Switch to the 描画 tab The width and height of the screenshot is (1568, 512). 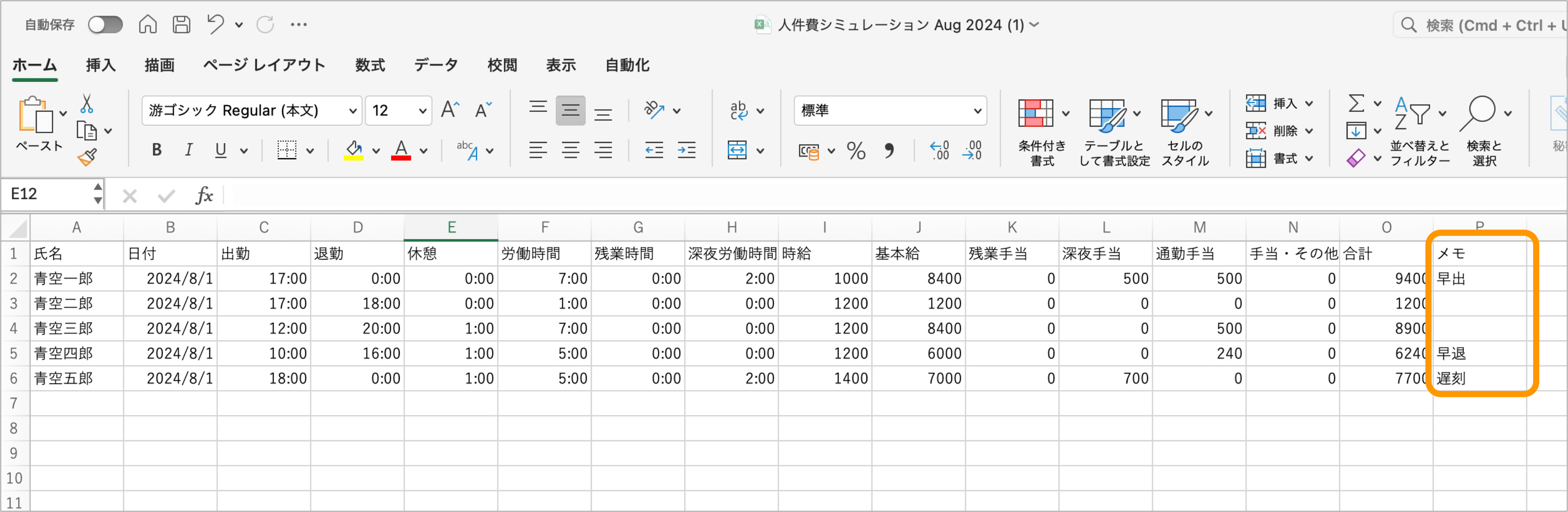pyautogui.click(x=160, y=65)
